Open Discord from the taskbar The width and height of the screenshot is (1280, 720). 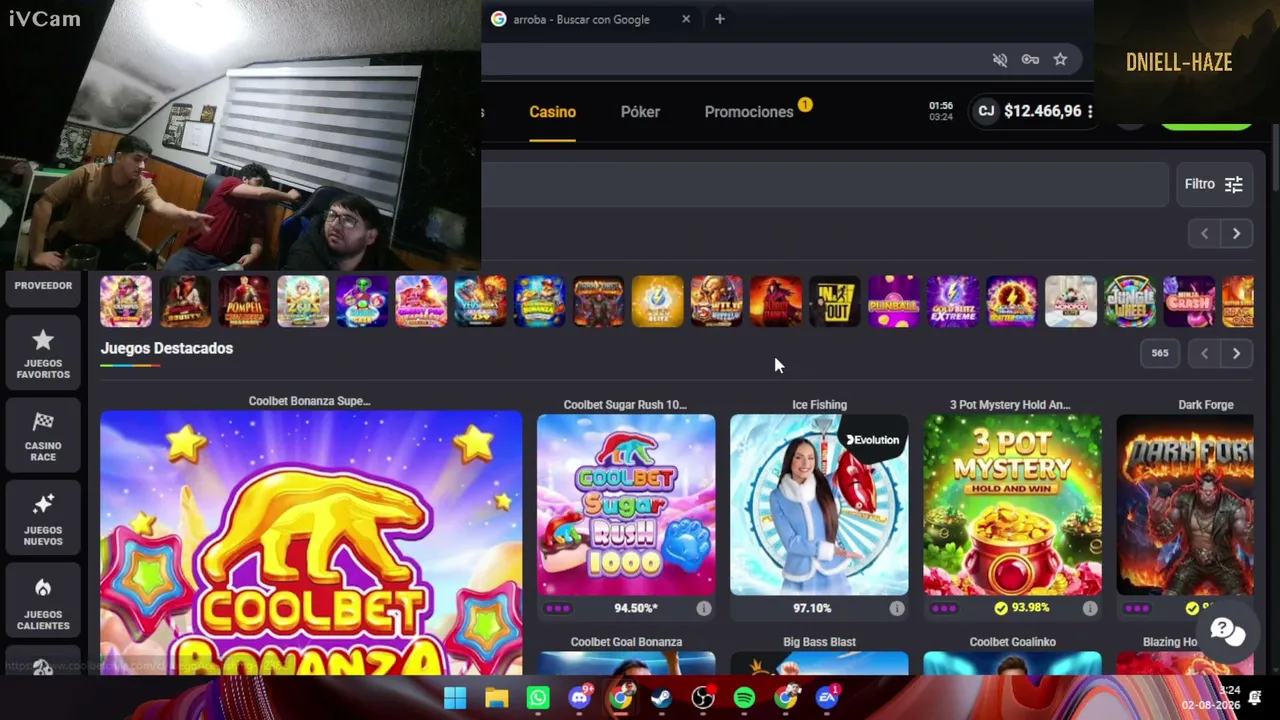(580, 697)
